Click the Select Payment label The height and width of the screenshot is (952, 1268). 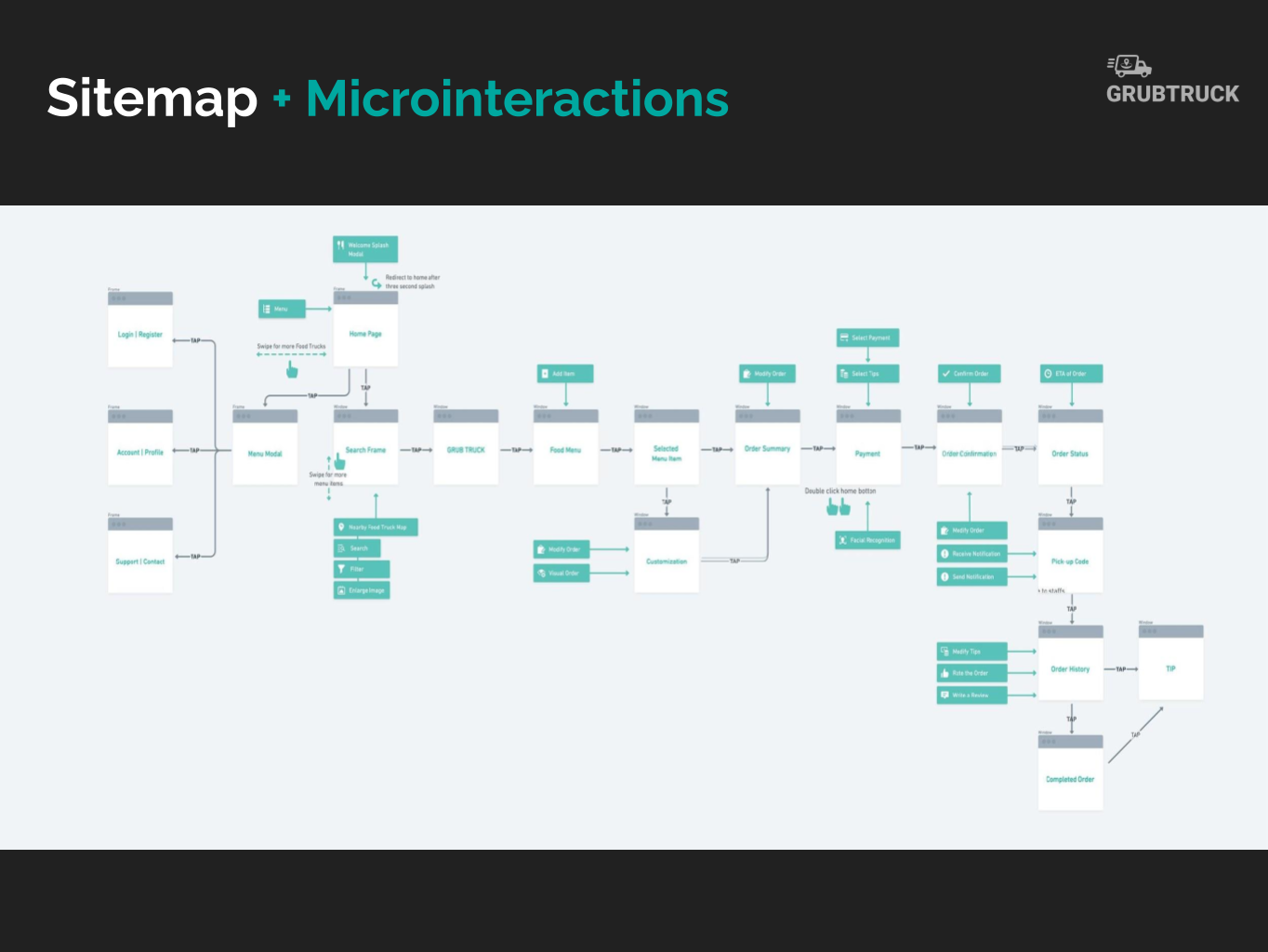tap(868, 338)
